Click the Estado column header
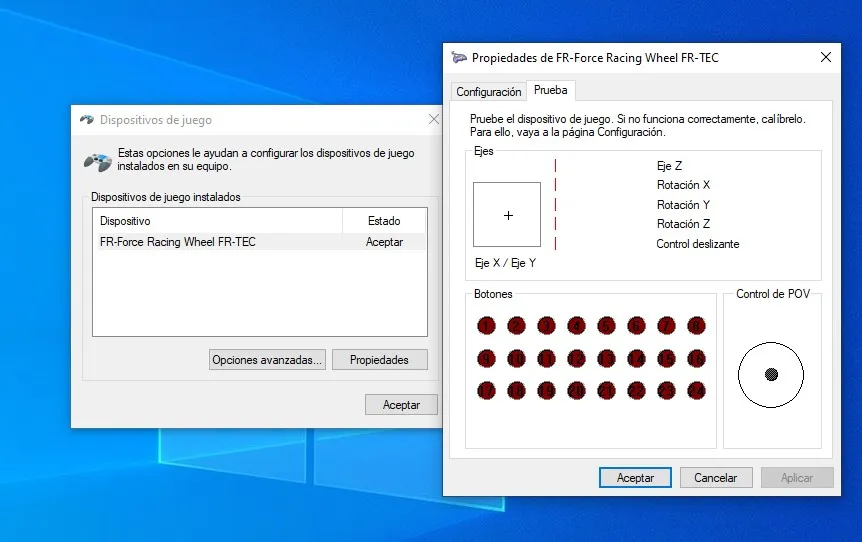 pos(384,221)
